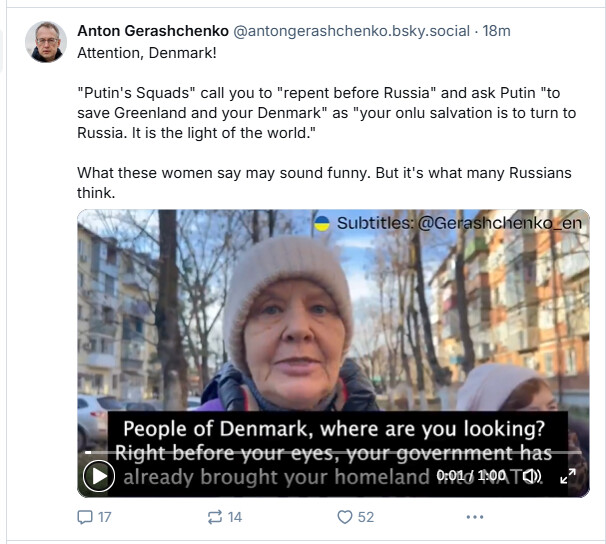The image size is (606, 544).
Task: Like the post with the heart icon
Action: pyautogui.click(x=344, y=517)
